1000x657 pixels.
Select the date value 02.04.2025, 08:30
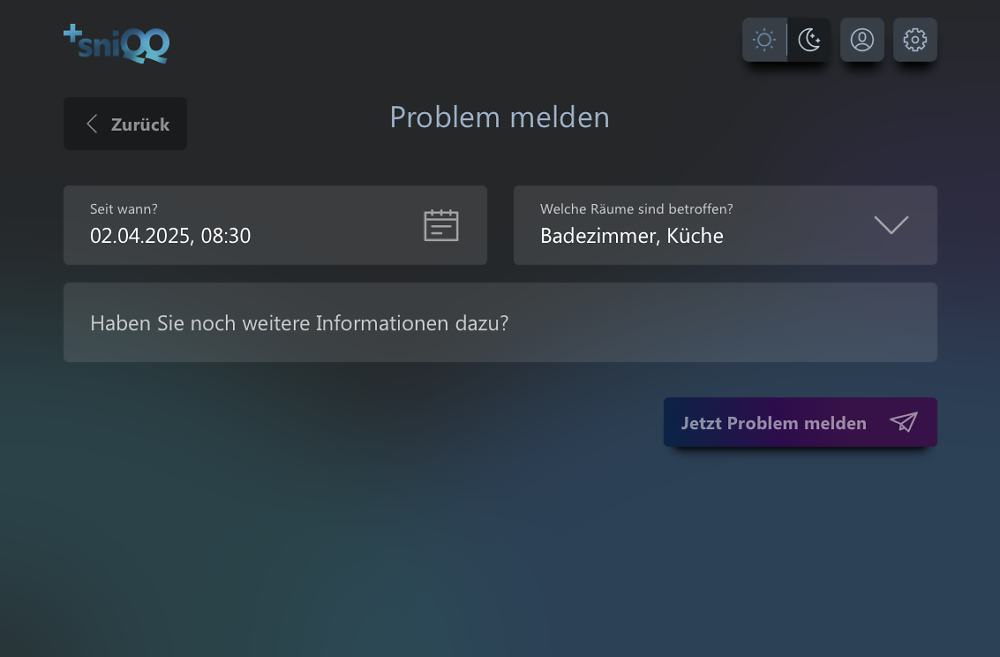tap(170, 236)
